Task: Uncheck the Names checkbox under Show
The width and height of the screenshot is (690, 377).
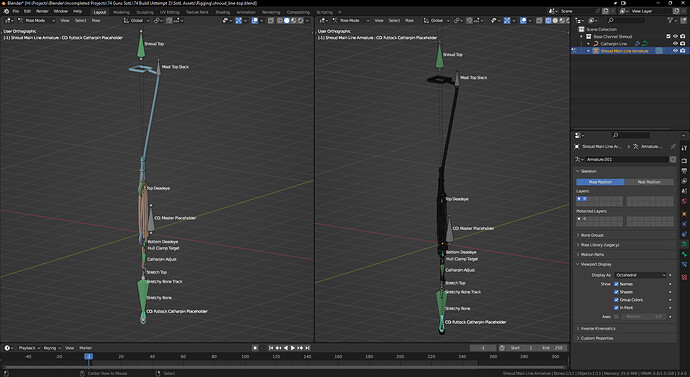Action: click(x=617, y=284)
